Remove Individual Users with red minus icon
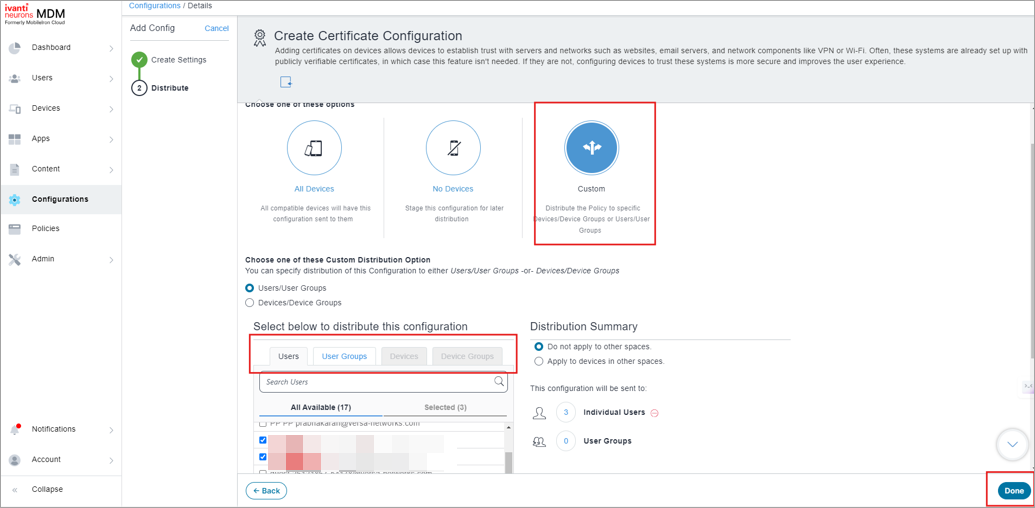This screenshot has height=508, width=1035. 655,413
